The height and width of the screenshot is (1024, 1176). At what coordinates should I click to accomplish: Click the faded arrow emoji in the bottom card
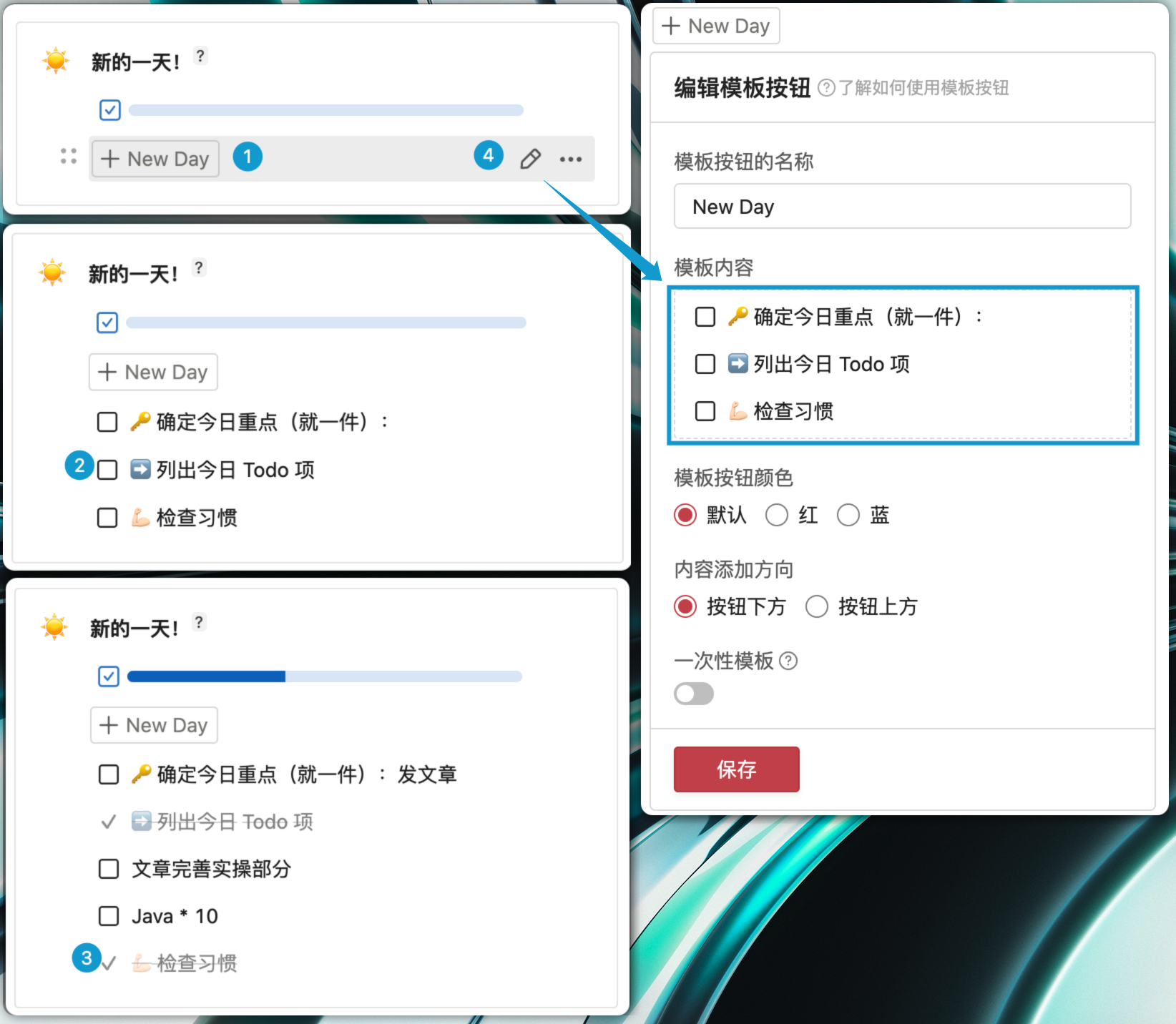142,821
